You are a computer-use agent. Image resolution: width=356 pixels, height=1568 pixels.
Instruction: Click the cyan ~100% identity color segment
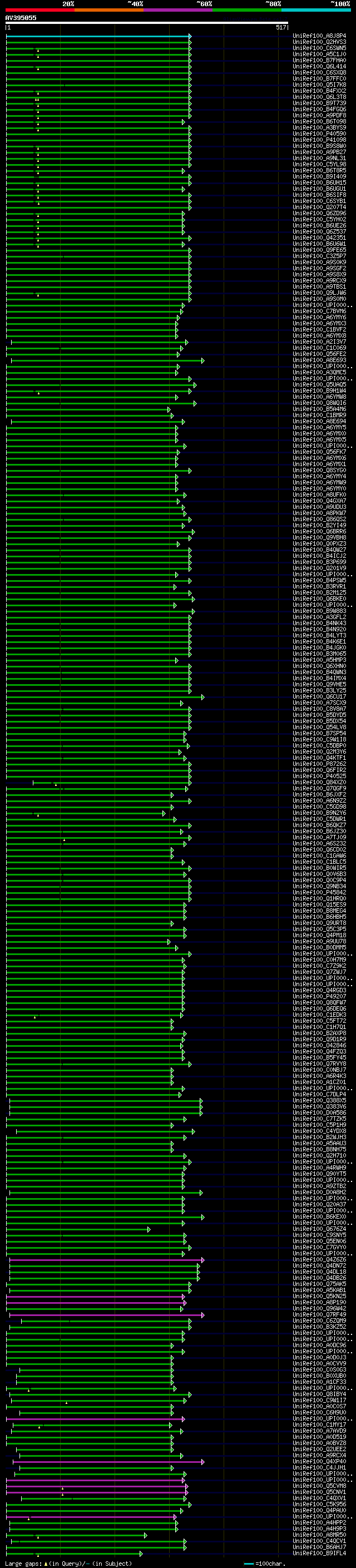click(317, 10)
